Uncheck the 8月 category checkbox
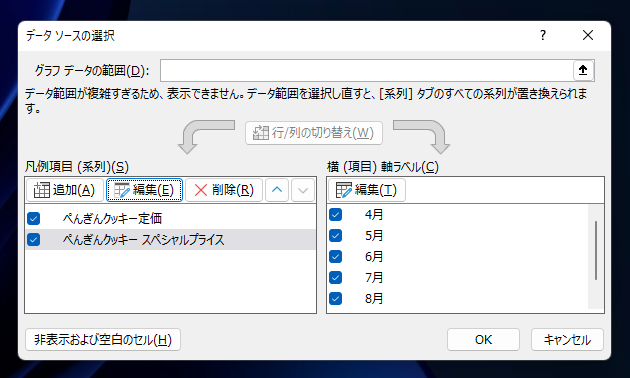630x378 pixels. pyautogui.click(x=335, y=298)
